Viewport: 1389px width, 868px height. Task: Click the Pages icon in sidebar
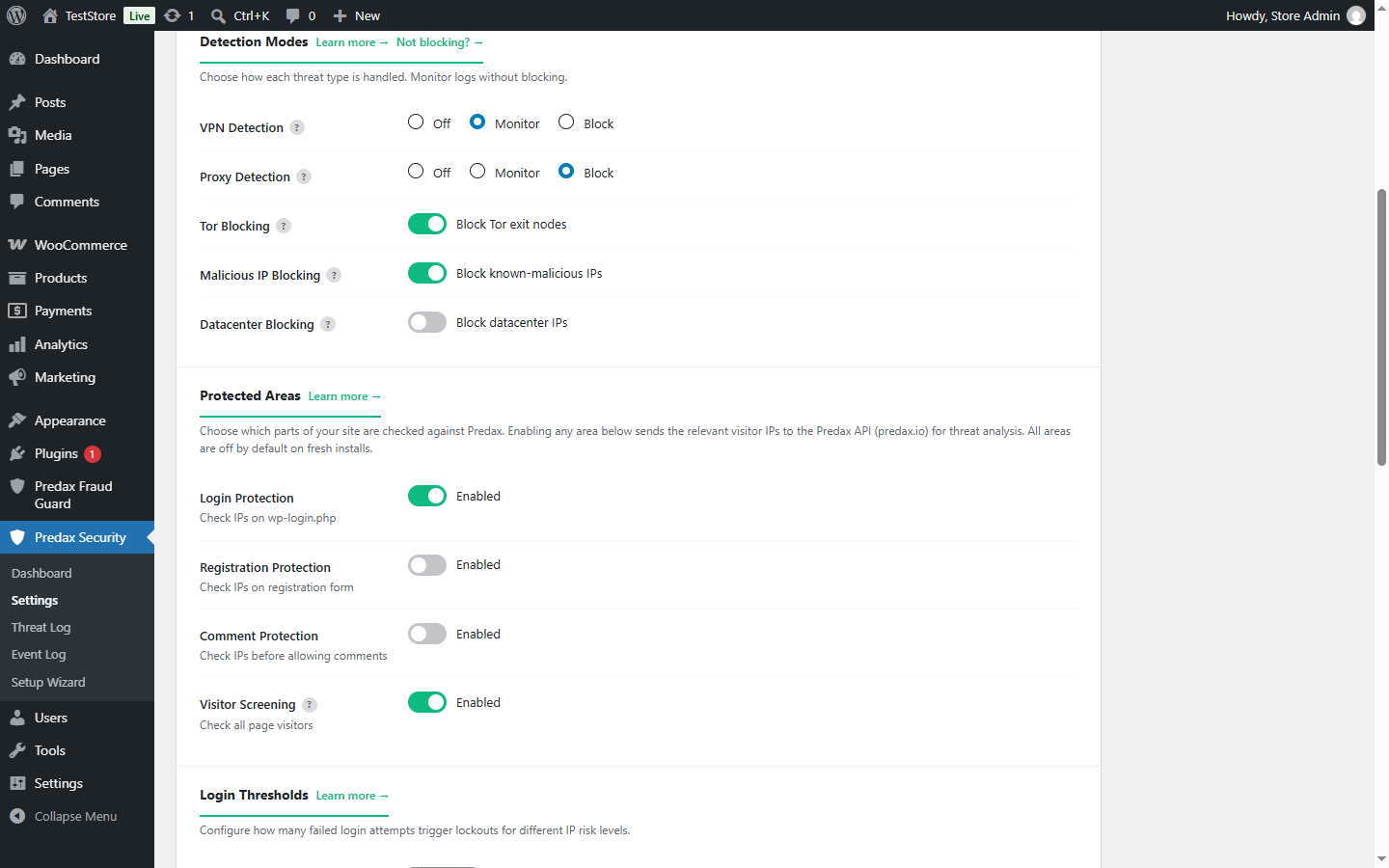tap(17, 169)
